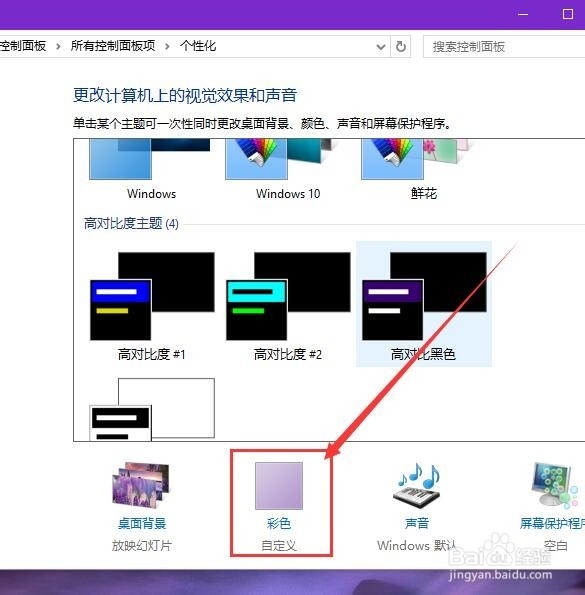
Task: Click the 声音 link
Action: [x=417, y=524]
